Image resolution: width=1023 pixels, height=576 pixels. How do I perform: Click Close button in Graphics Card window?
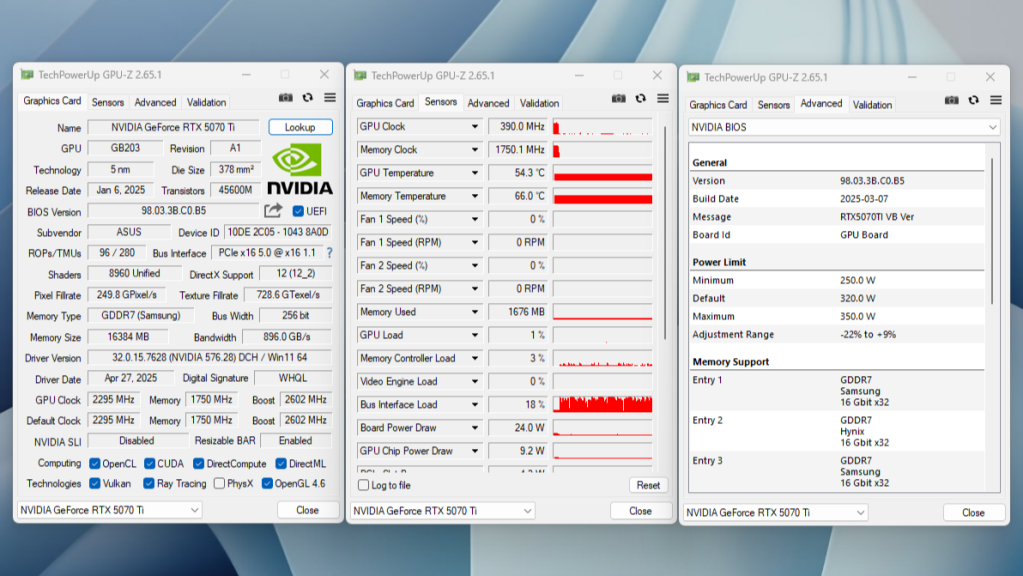pyautogui.click(x=307, y=510)
